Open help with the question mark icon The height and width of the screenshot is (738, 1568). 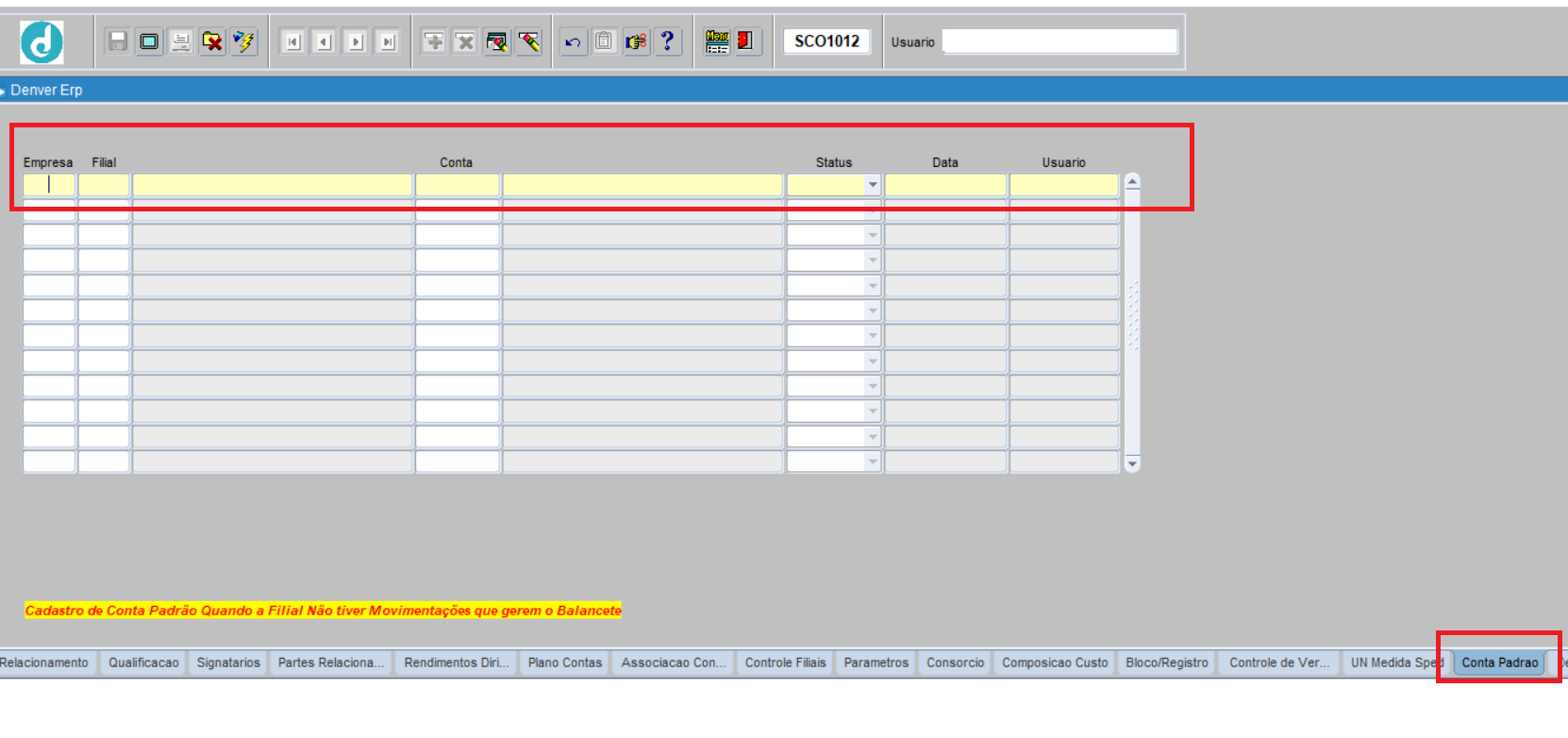click(x=668, y=42)
